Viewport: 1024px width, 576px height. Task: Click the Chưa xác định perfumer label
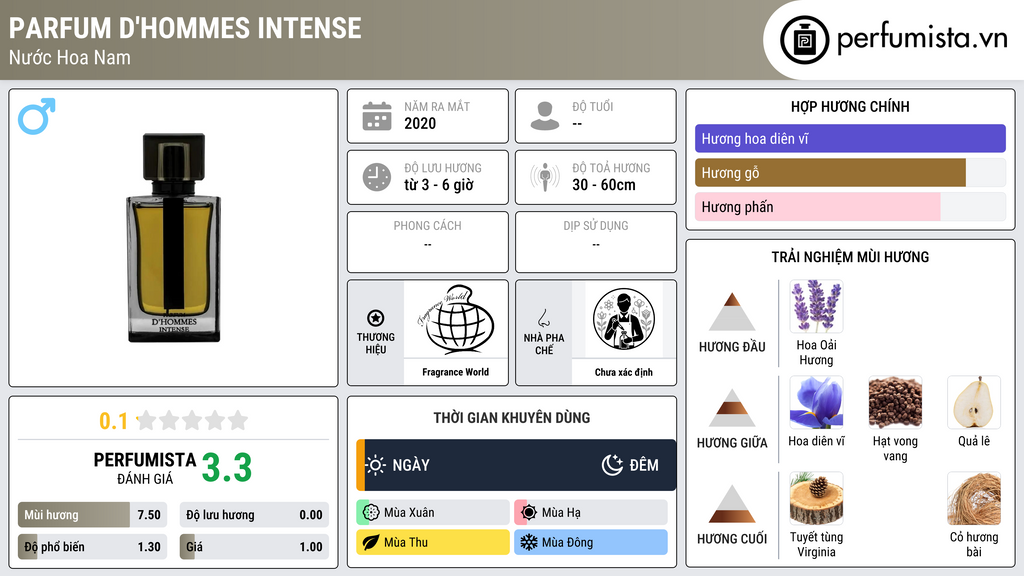click(x=624, y=372)
